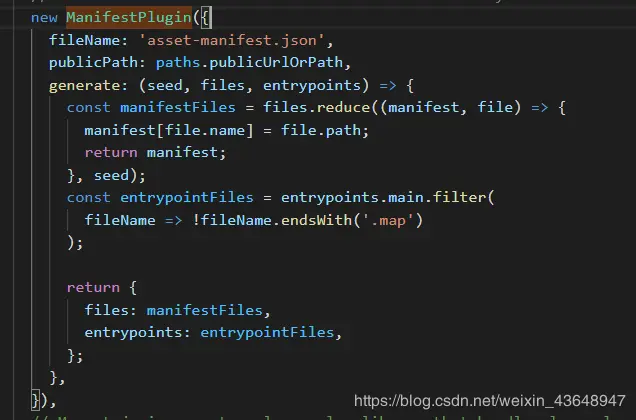Click file.path expression
This screenshot has width=636, height=420.
tap(321, 131)
